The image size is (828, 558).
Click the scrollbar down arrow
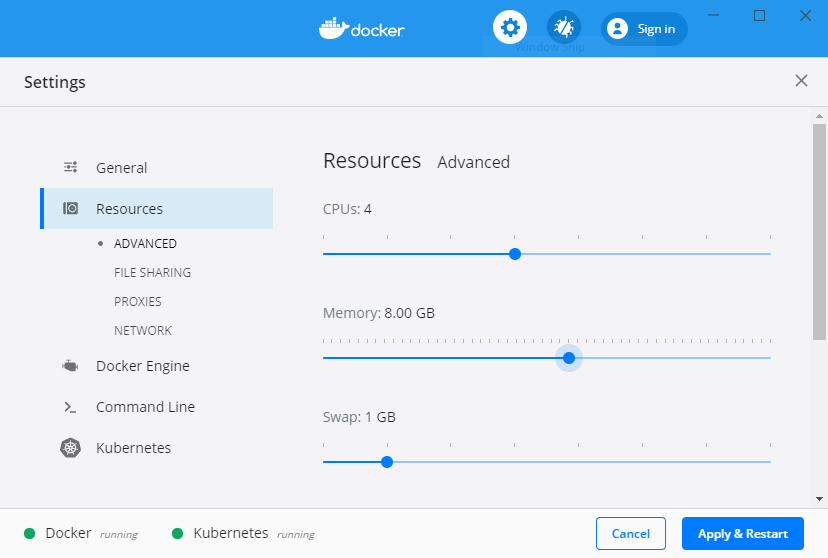pos(819,498)
